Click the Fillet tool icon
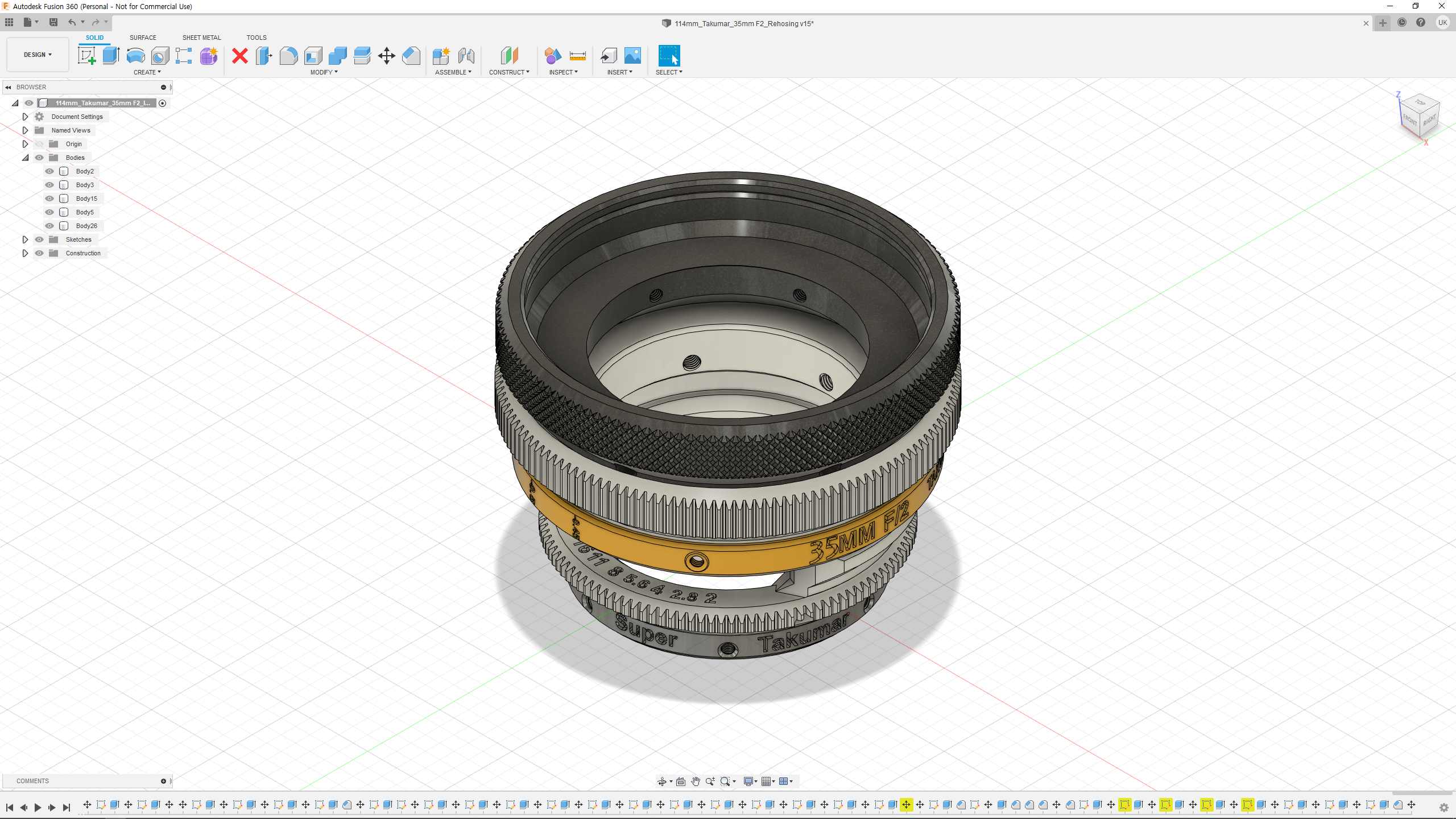1456x819 pixels. click(x=288, y=56)
